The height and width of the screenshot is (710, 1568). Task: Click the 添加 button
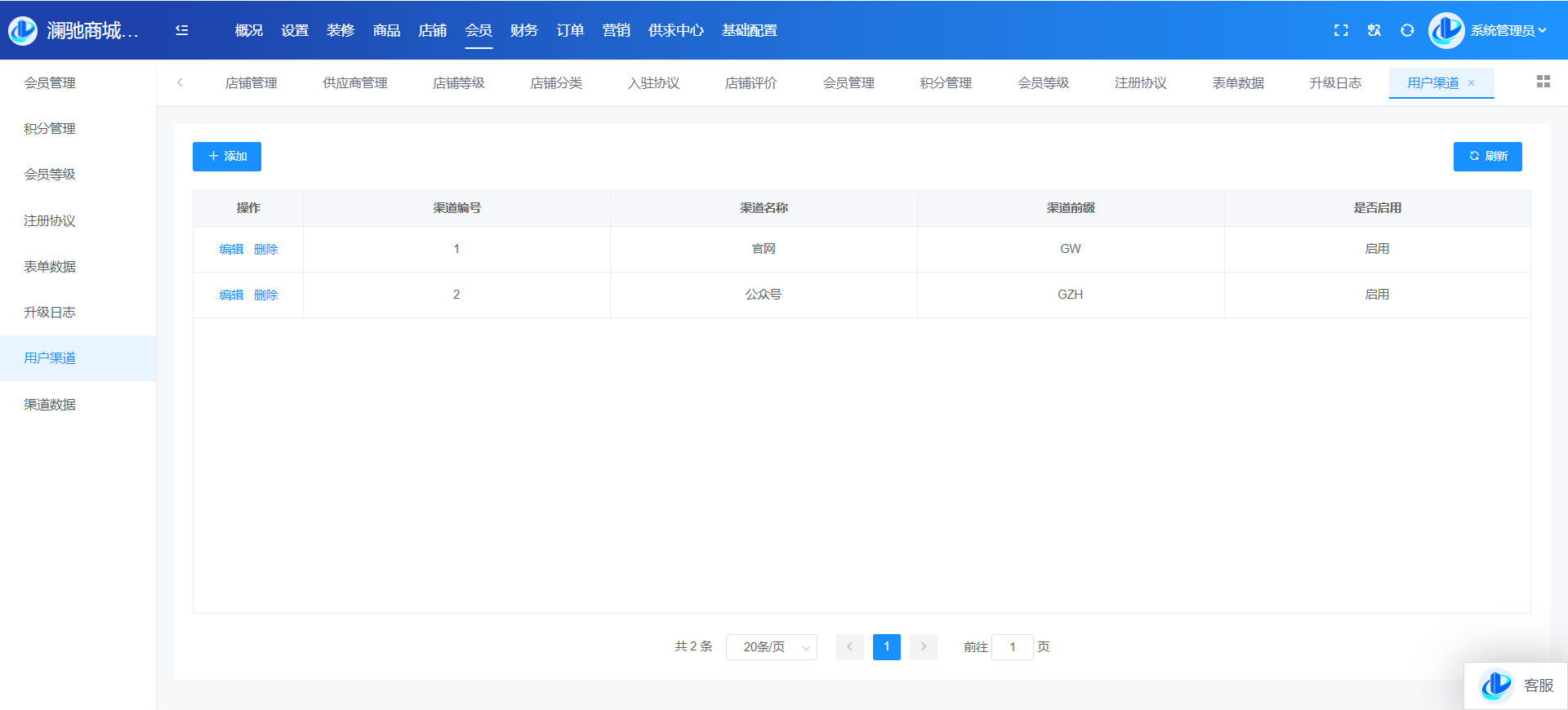click(x=227, y=157)
